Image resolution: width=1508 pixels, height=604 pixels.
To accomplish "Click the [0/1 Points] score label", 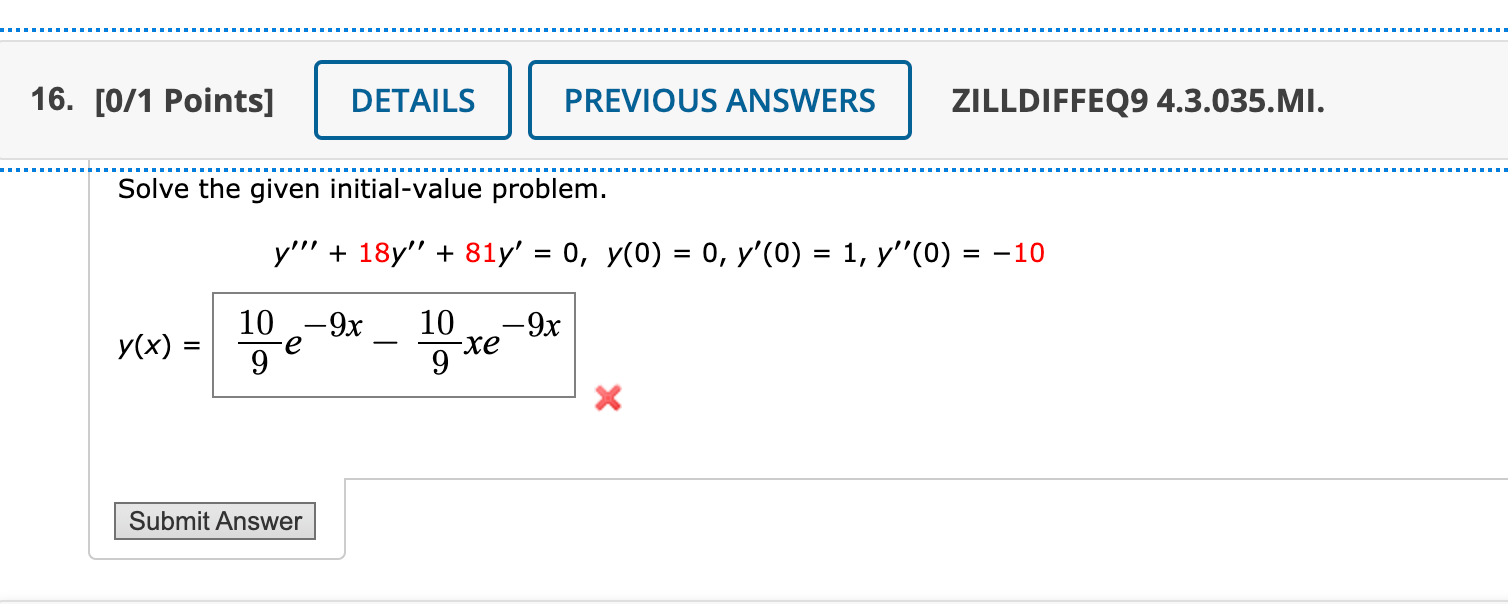I will tap(184, 99).
